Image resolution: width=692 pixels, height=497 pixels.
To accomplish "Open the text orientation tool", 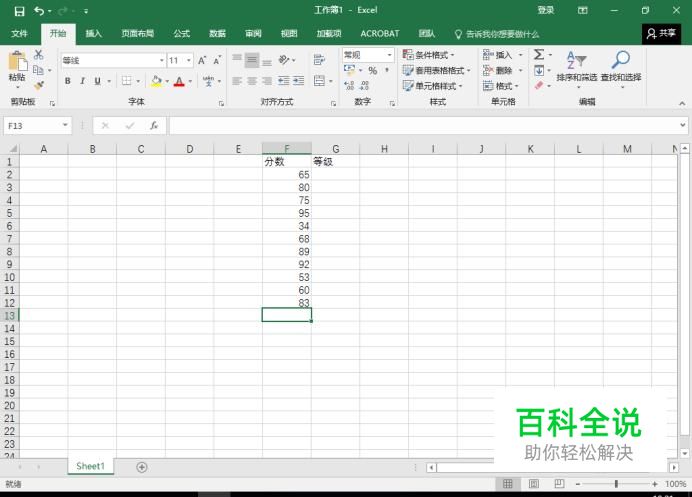I will tap(285, 60).
